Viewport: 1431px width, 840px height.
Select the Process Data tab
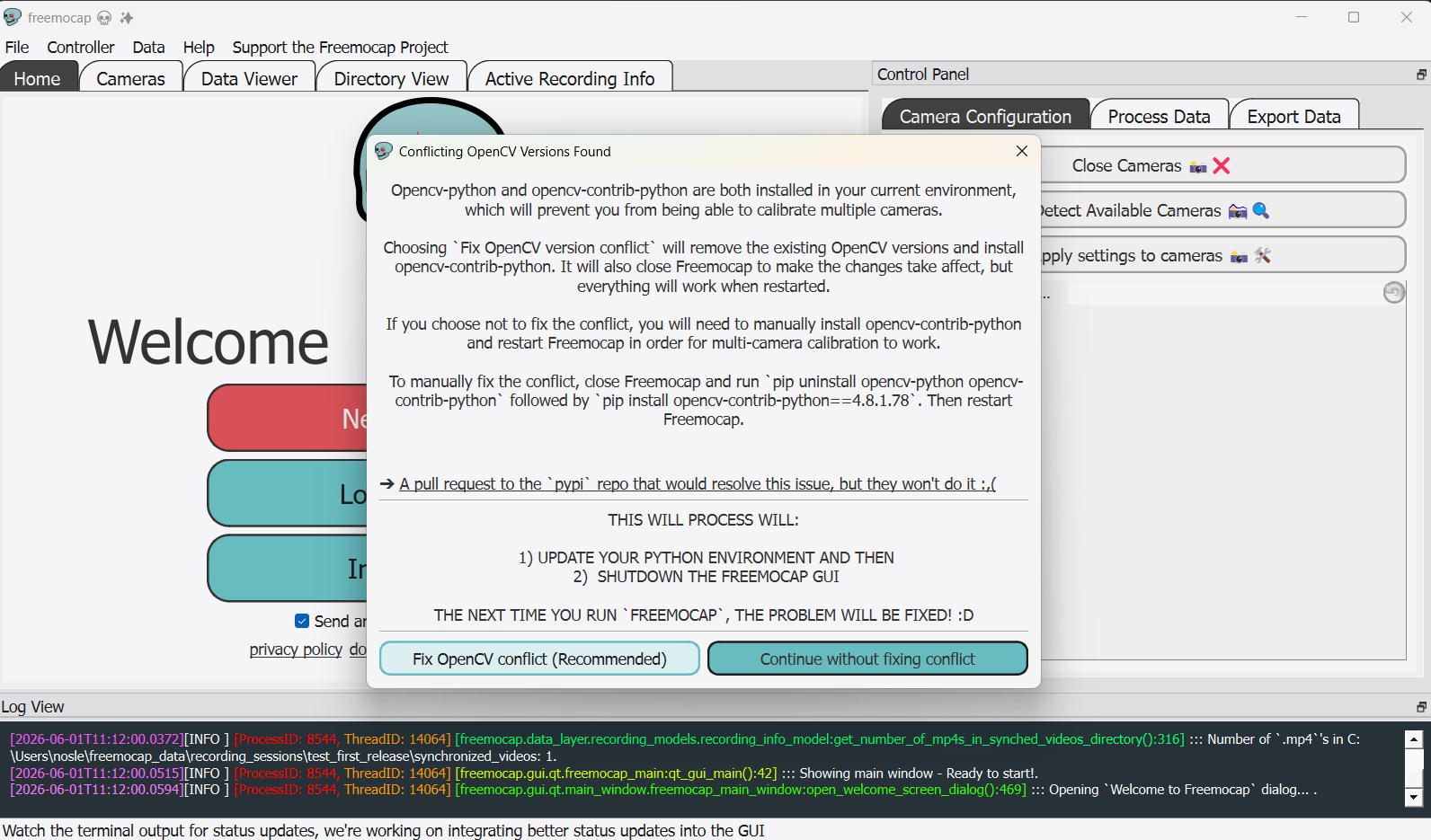(x=1159, y=116)
